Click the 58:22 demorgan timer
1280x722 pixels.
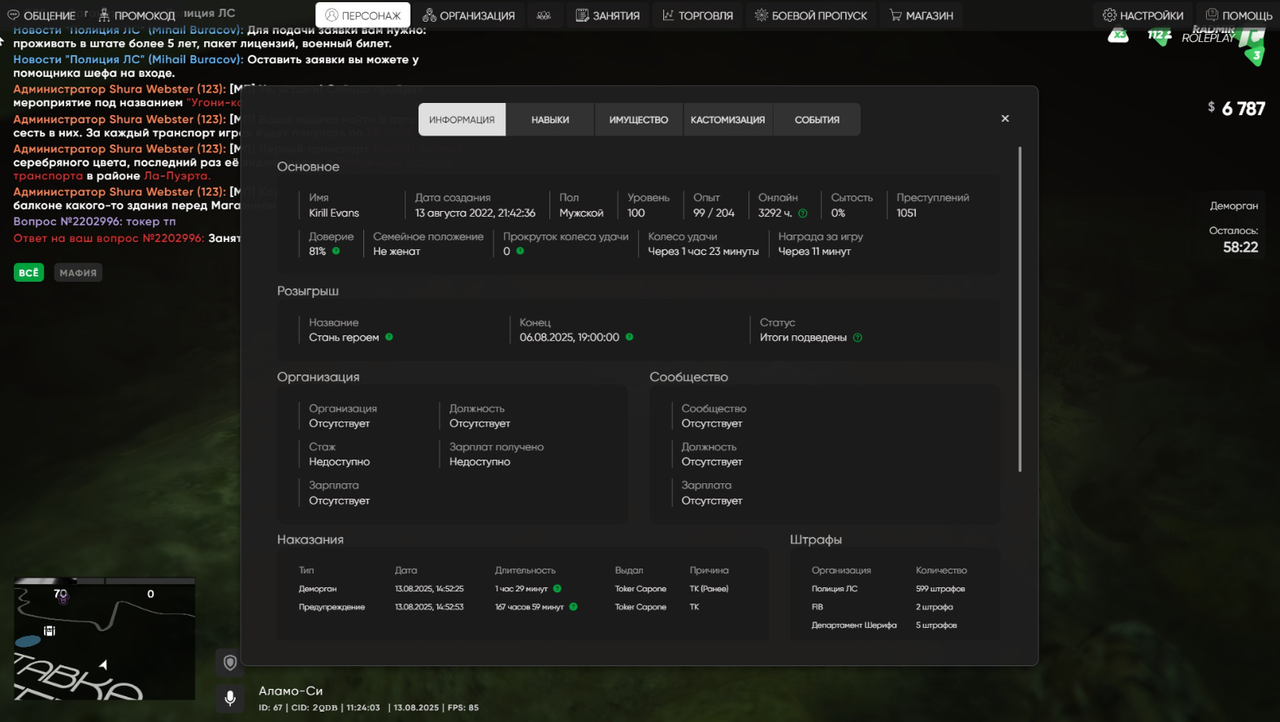(x=1241, y=247)
